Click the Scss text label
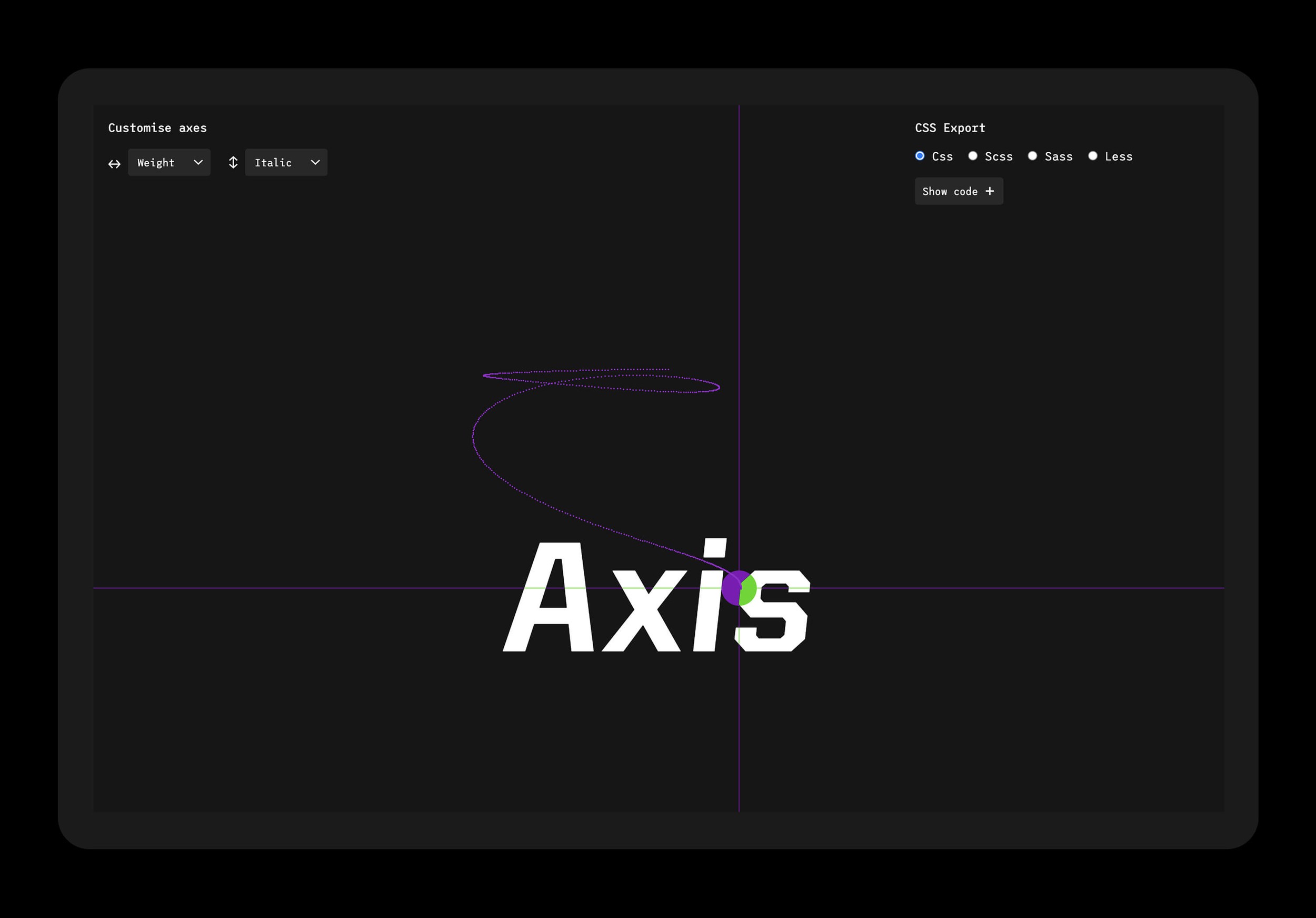The image size is (1316, 918). (x=998, y=156)
